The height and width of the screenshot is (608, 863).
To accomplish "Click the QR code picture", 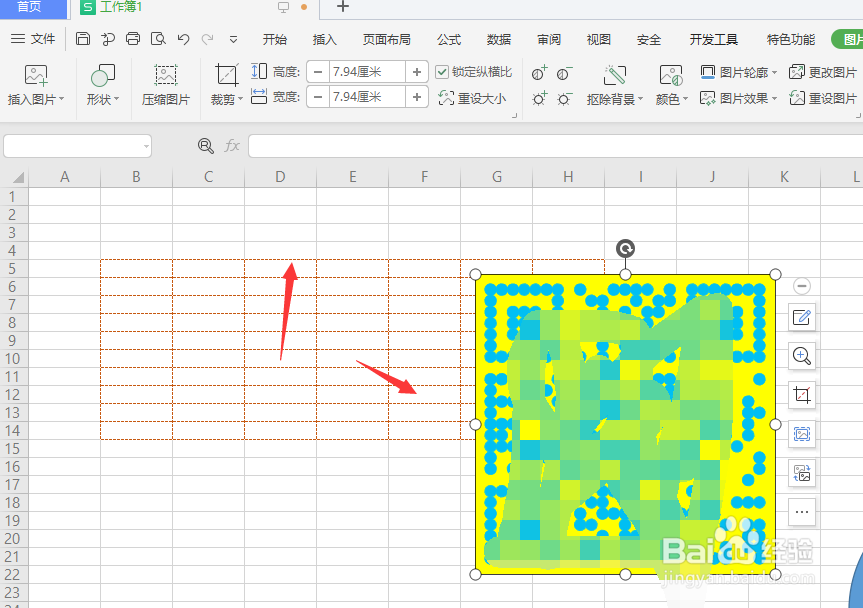I will click(625, 424).
